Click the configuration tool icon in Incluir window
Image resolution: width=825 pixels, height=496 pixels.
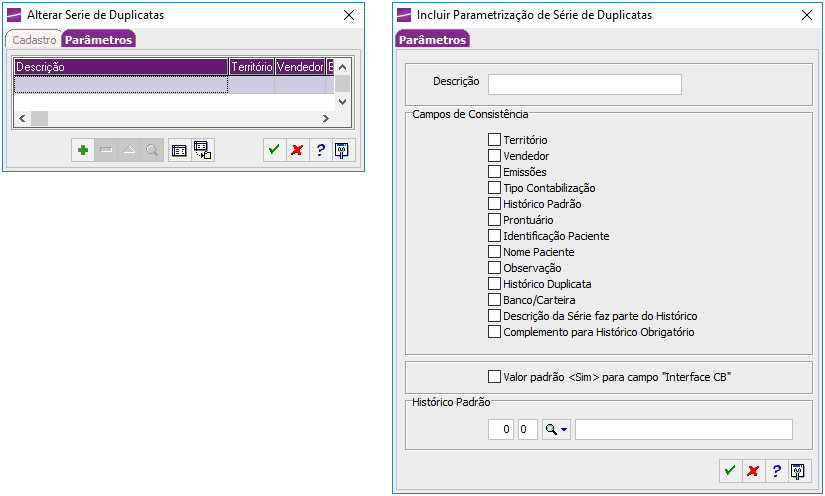click(798, 471)
